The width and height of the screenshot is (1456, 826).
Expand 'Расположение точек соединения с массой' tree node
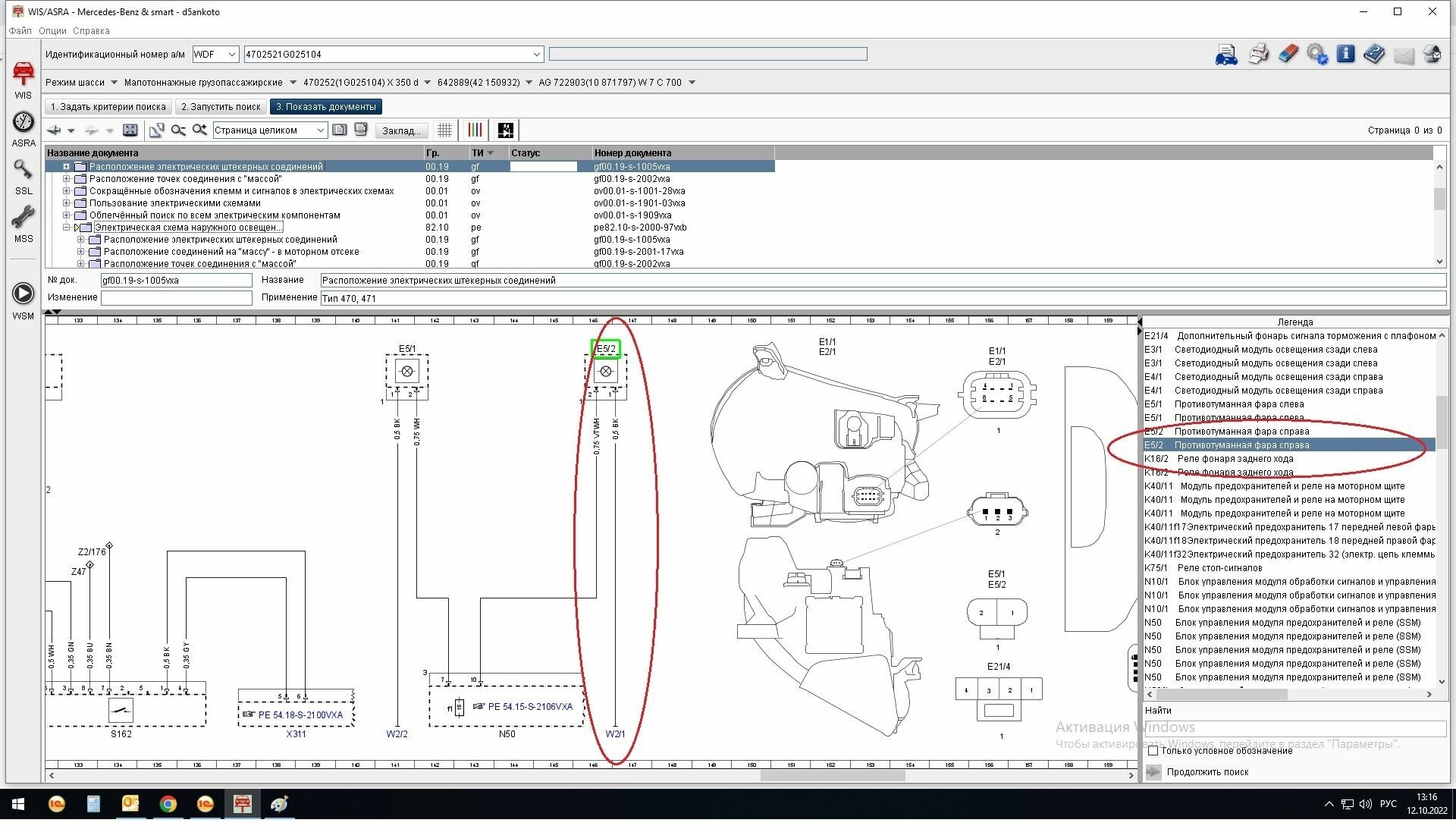67,179
